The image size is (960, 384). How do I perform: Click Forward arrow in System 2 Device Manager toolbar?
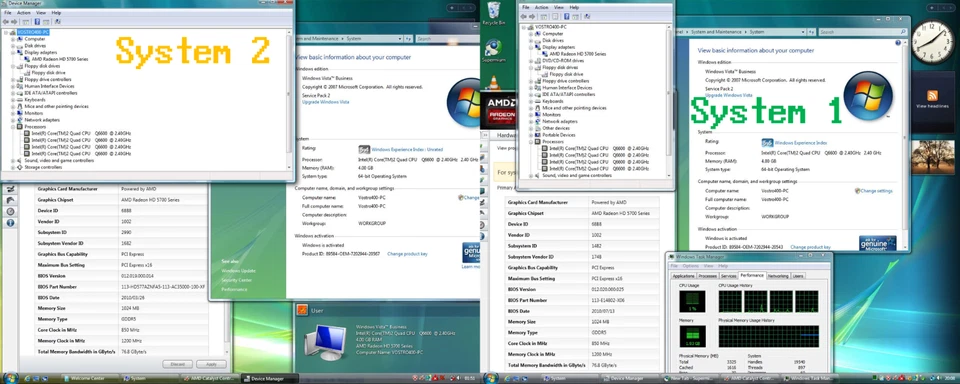[x=13, y=21]
